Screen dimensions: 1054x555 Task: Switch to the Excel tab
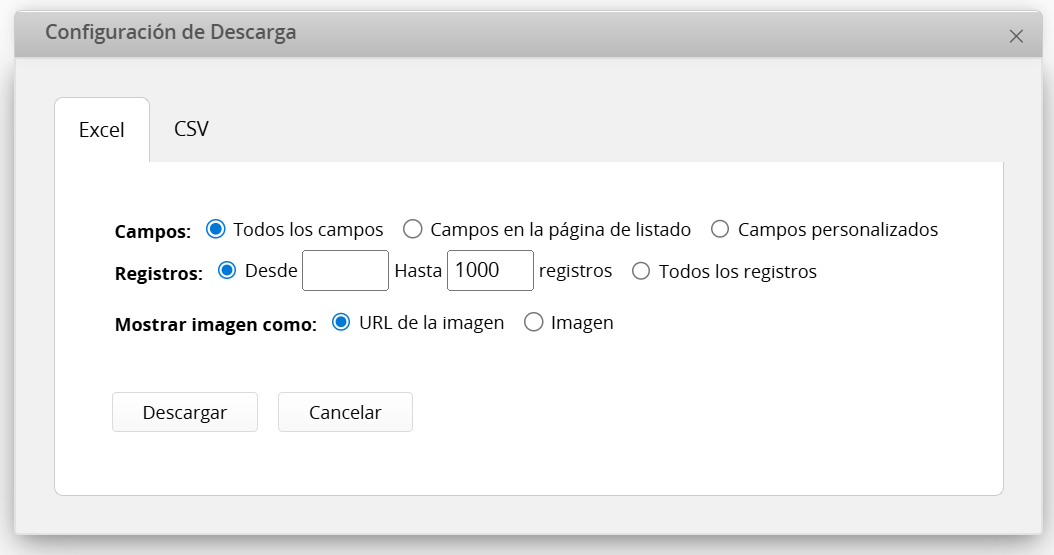click(x=102, y=130)
